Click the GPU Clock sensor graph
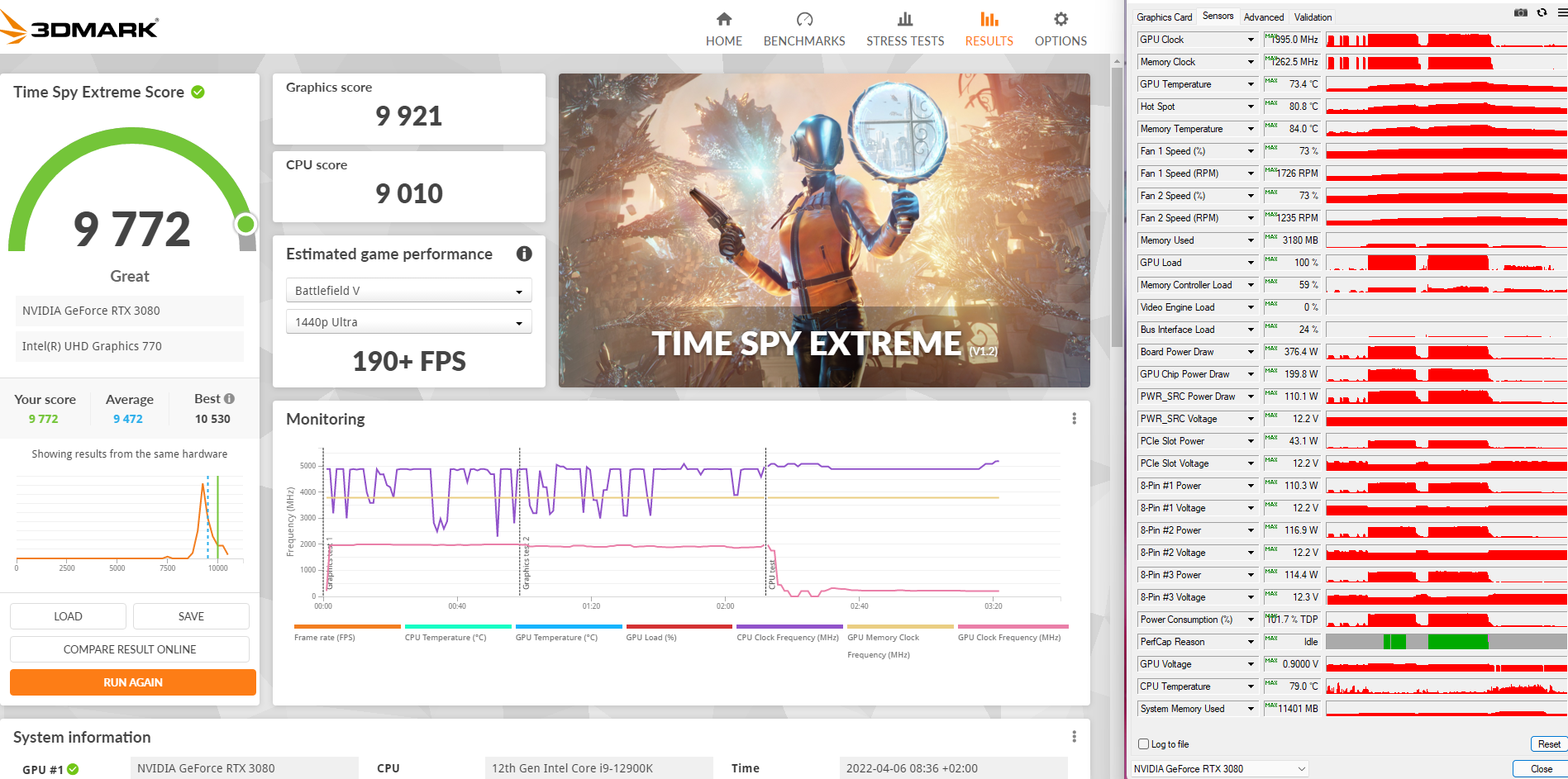The width and height of the screenshot is (1568, 779). pos(1446,40)
